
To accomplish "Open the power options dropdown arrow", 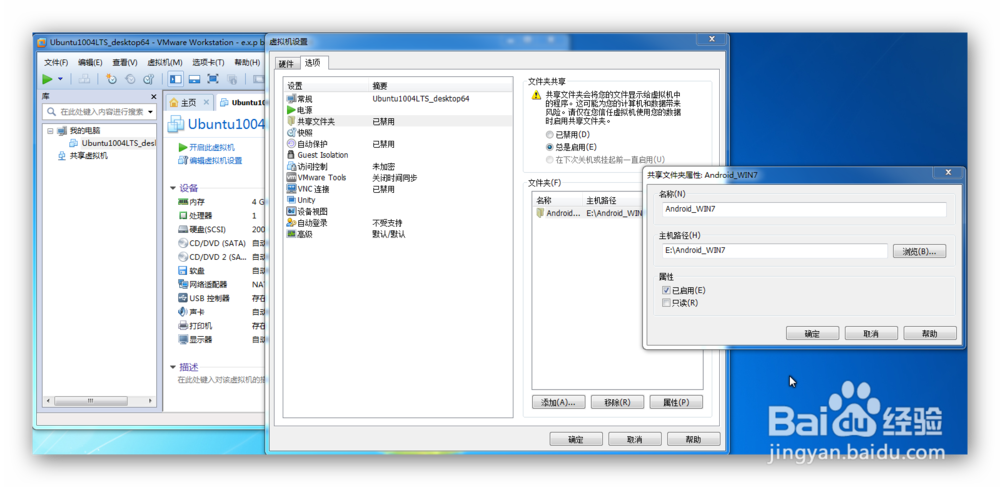I will [x=61, y=79].
